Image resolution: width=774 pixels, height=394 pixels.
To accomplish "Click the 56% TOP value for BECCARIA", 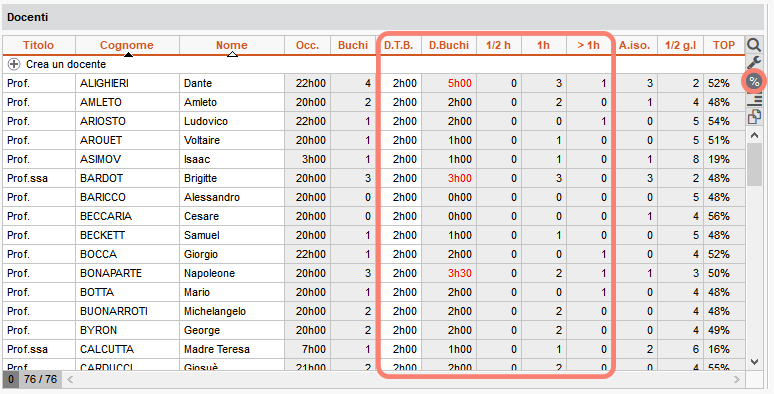I will click(719, 216).
